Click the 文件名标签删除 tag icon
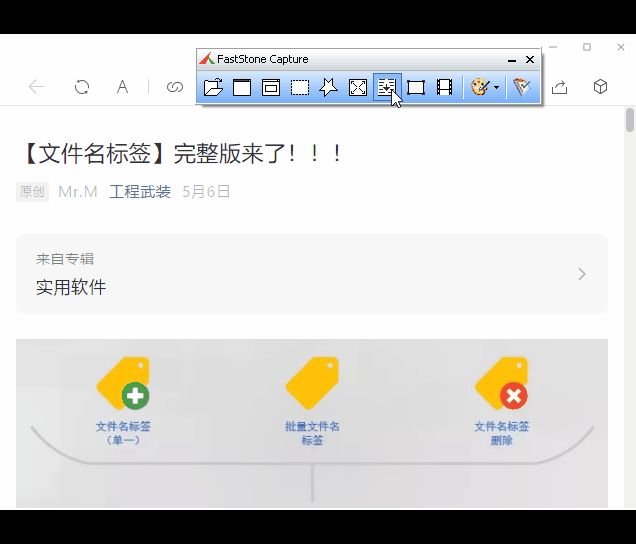The image size is (636, 544). tap(501, 383)
